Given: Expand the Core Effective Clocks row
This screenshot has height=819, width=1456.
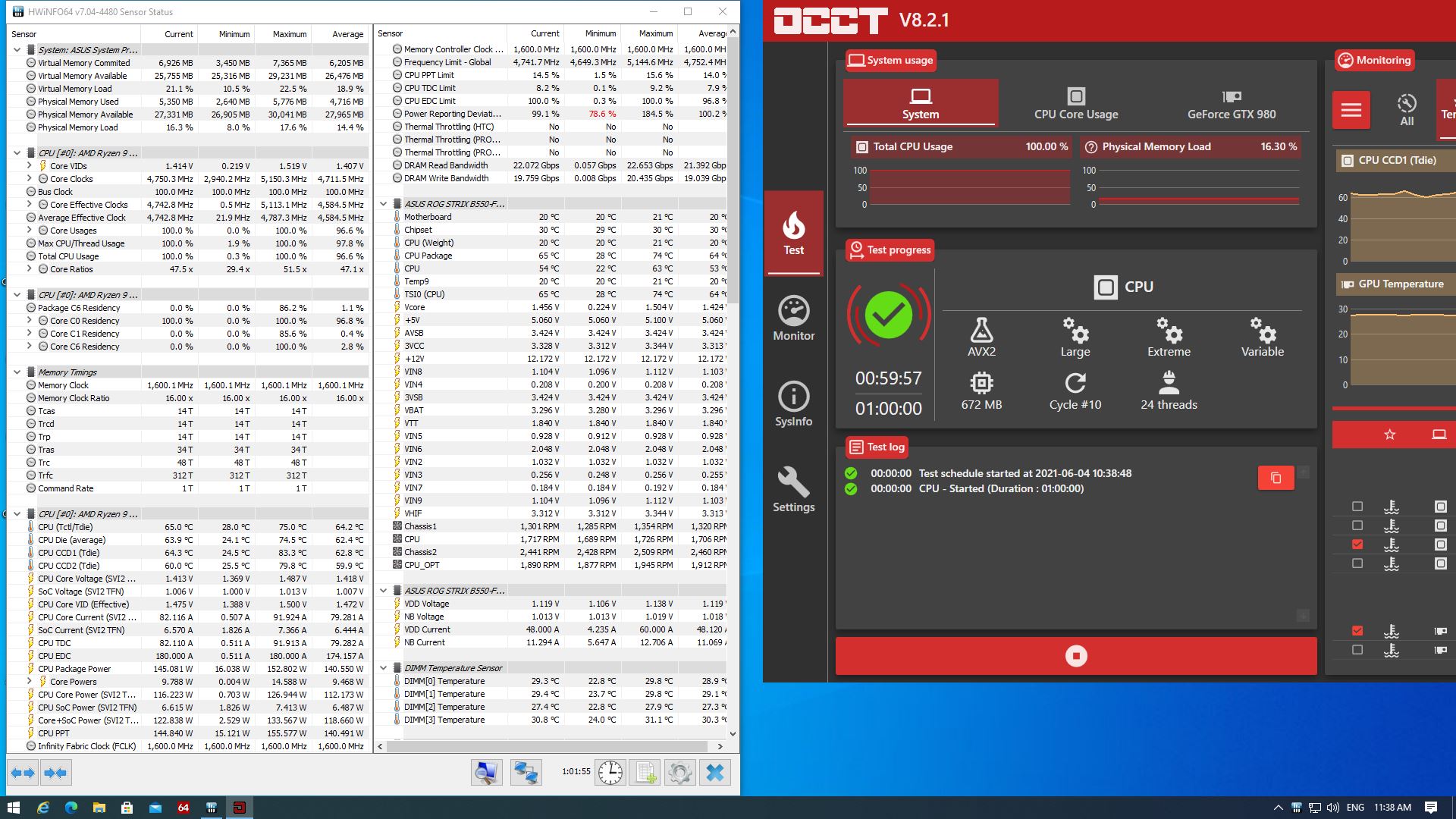Looking at the screenshot, I should pos(30,205).
